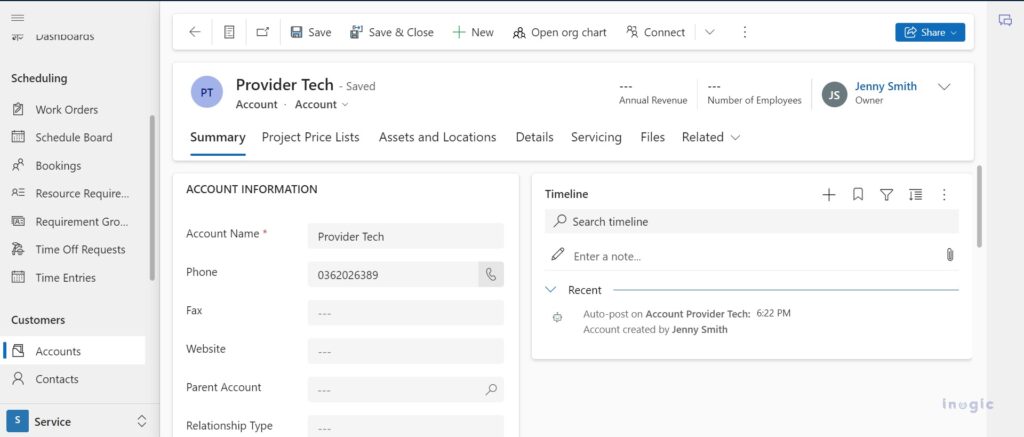The image size is (1024, 437).
Task: Click the Save & Close button
Action: (x=391, y=32)
